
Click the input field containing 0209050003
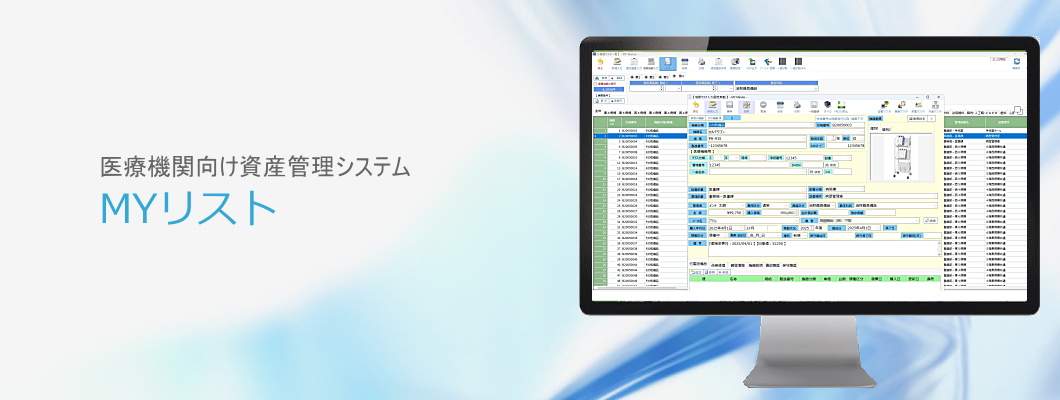tap(848, 125)
